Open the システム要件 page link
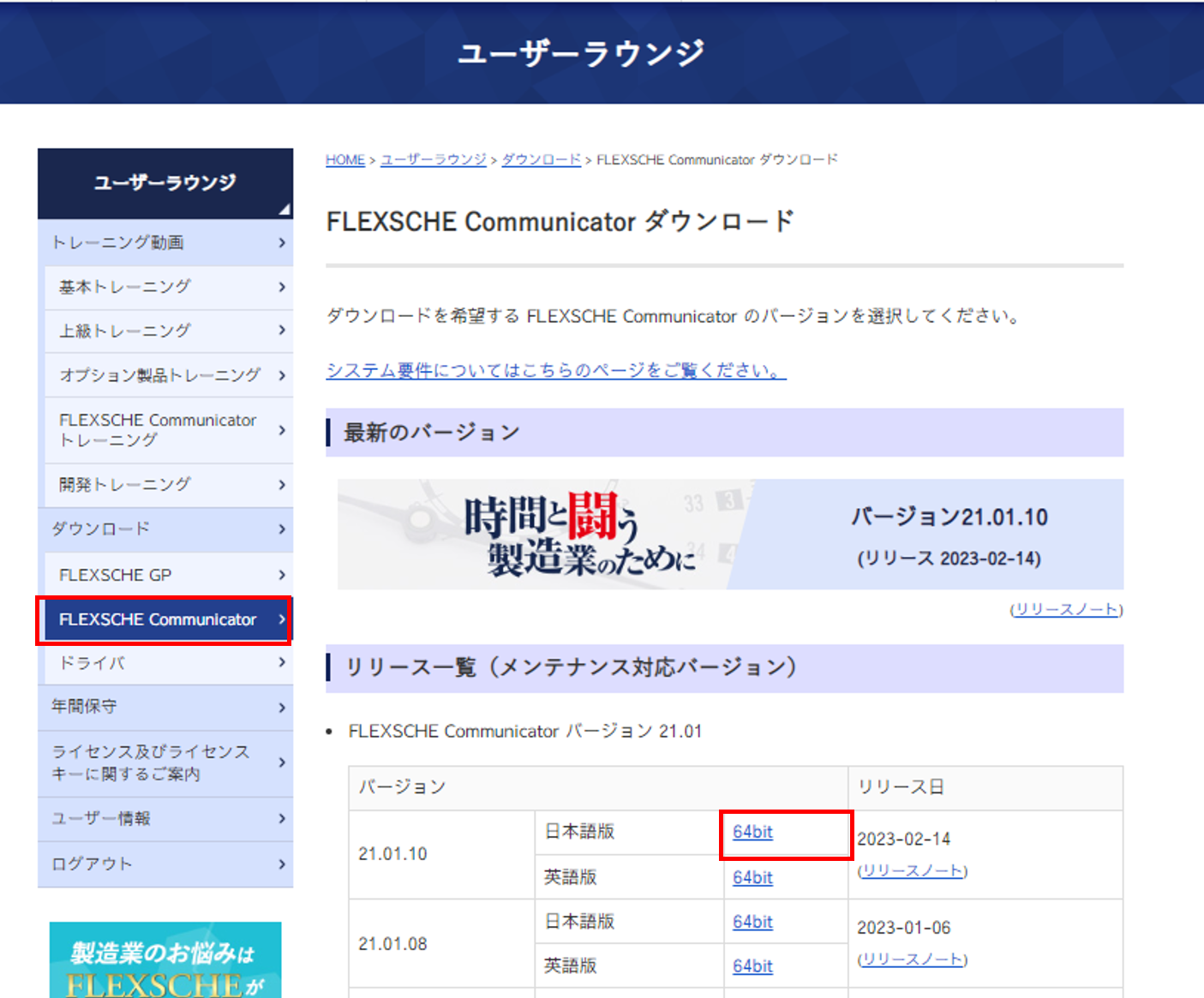The image size is (1204, 998). [x=555, y=370]
